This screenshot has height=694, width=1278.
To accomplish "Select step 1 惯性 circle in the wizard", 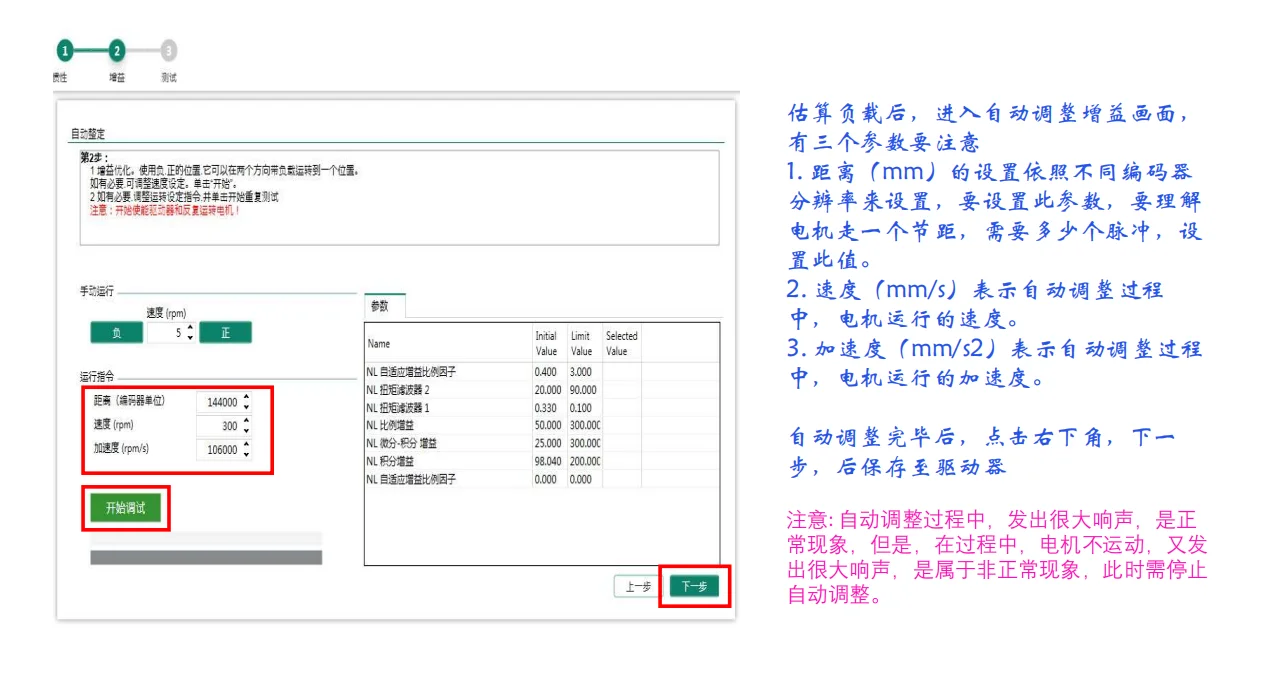I will pyautogui.click(x=65, y=48).
